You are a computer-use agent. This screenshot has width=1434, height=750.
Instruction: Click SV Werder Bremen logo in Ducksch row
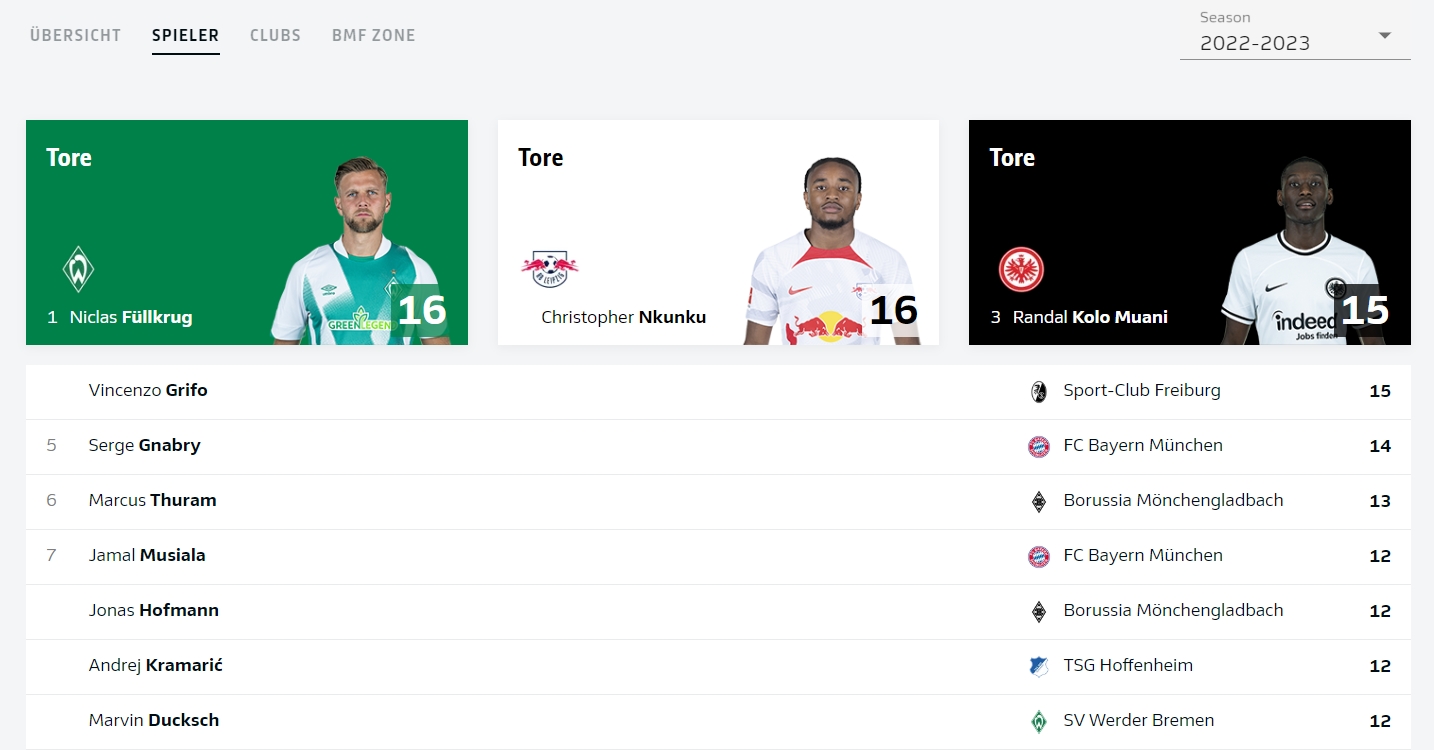click(1039, 721)
